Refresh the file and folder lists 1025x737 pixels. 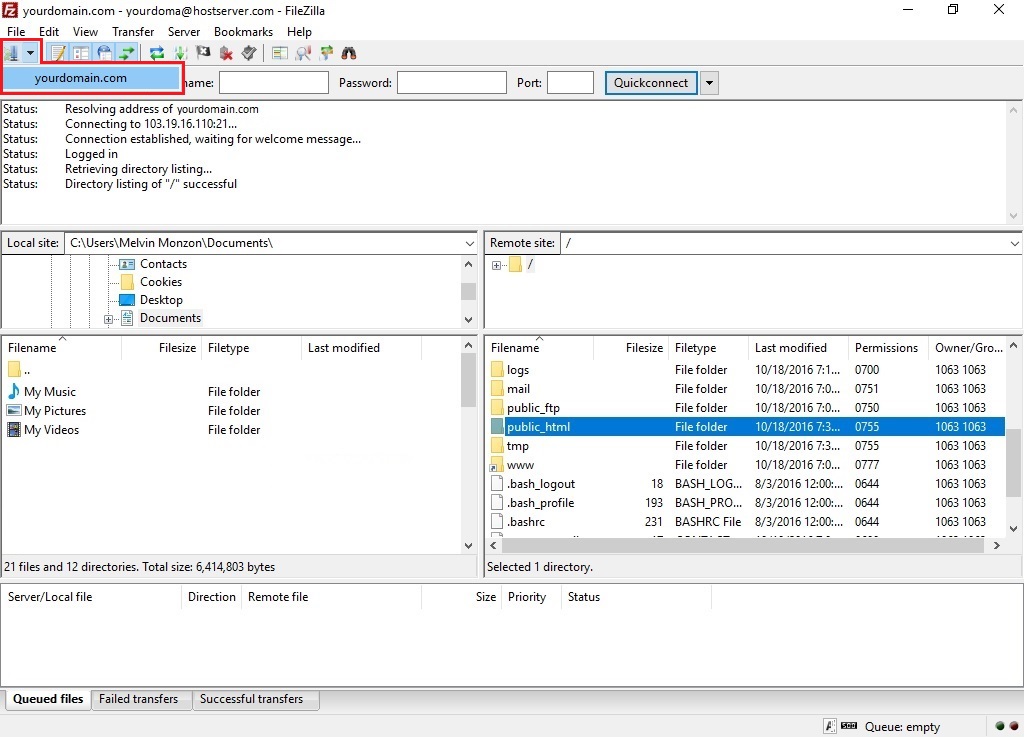[x=157, y=53]
